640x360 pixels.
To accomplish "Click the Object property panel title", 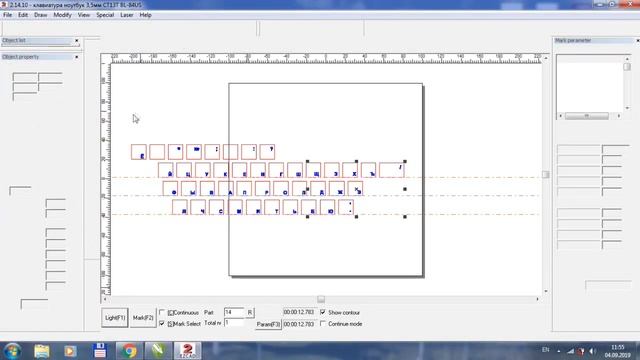I will click(x=20, y=57).
